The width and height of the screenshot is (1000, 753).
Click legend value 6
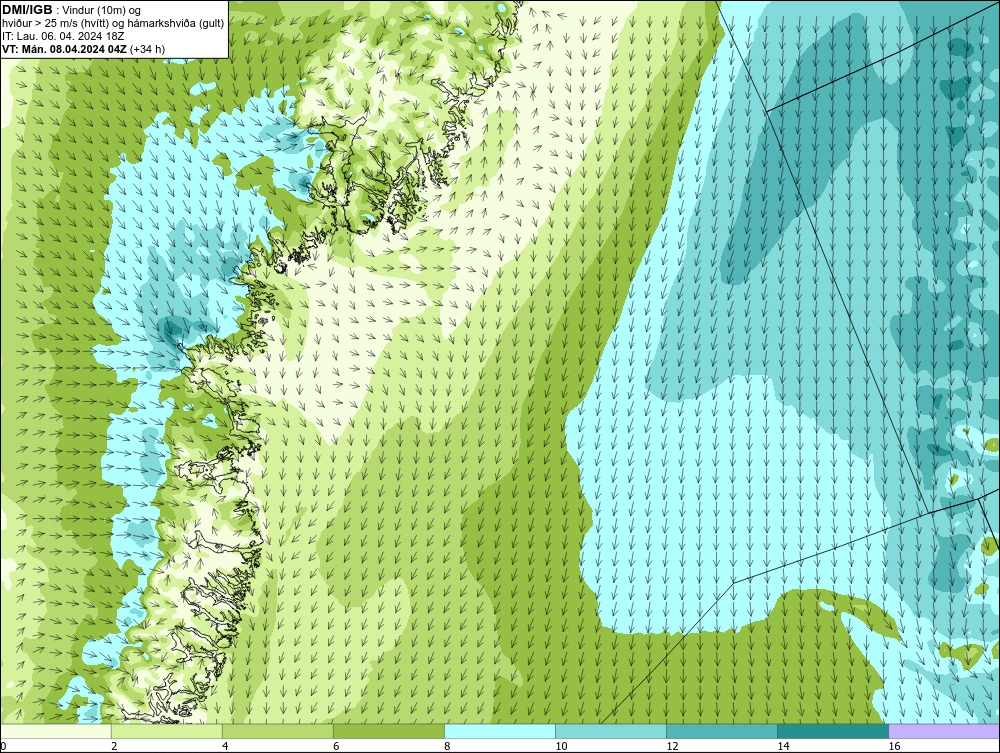(x=336, y=746)
